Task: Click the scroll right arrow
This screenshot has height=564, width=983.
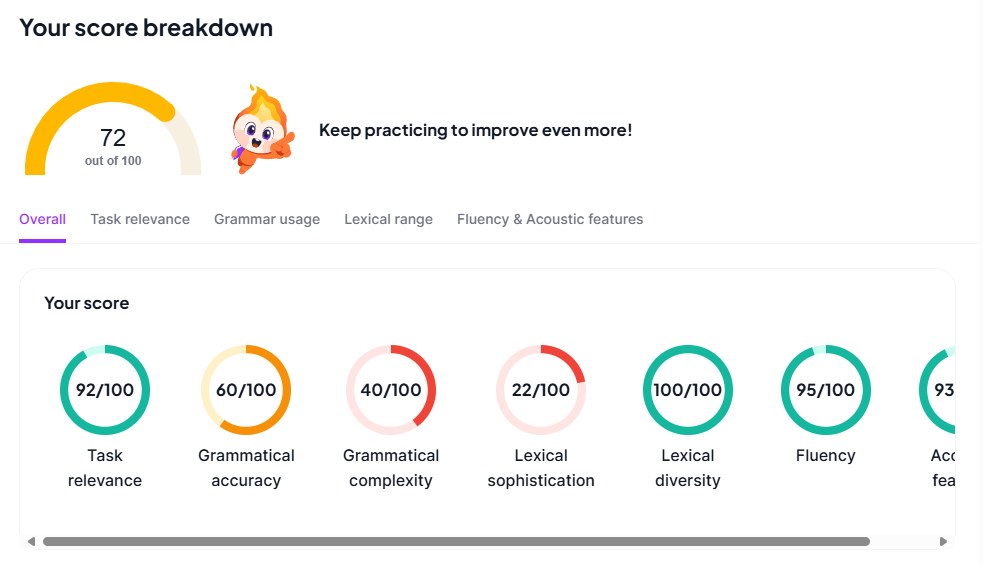Action: coord(943,542)
